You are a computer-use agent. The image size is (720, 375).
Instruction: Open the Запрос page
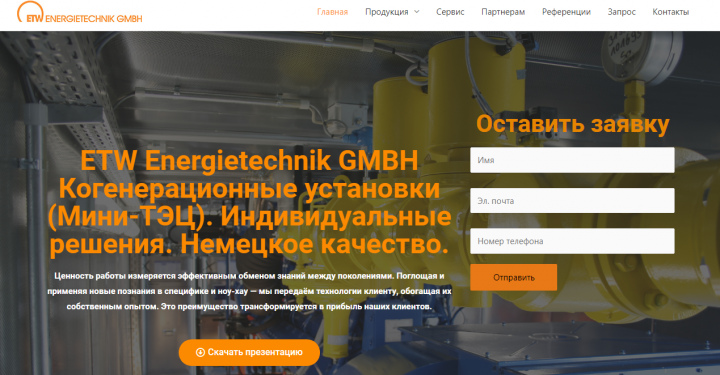click(621, 12)
